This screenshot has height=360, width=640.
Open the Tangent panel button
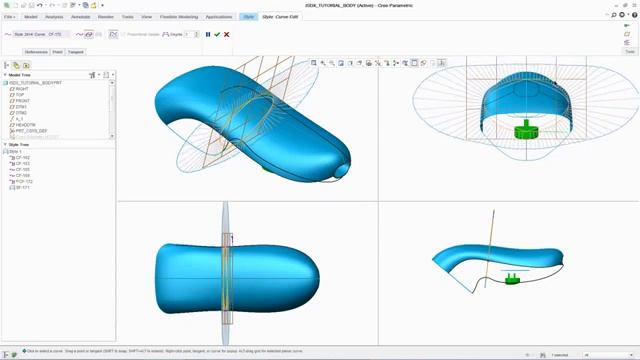pos(76,52)
